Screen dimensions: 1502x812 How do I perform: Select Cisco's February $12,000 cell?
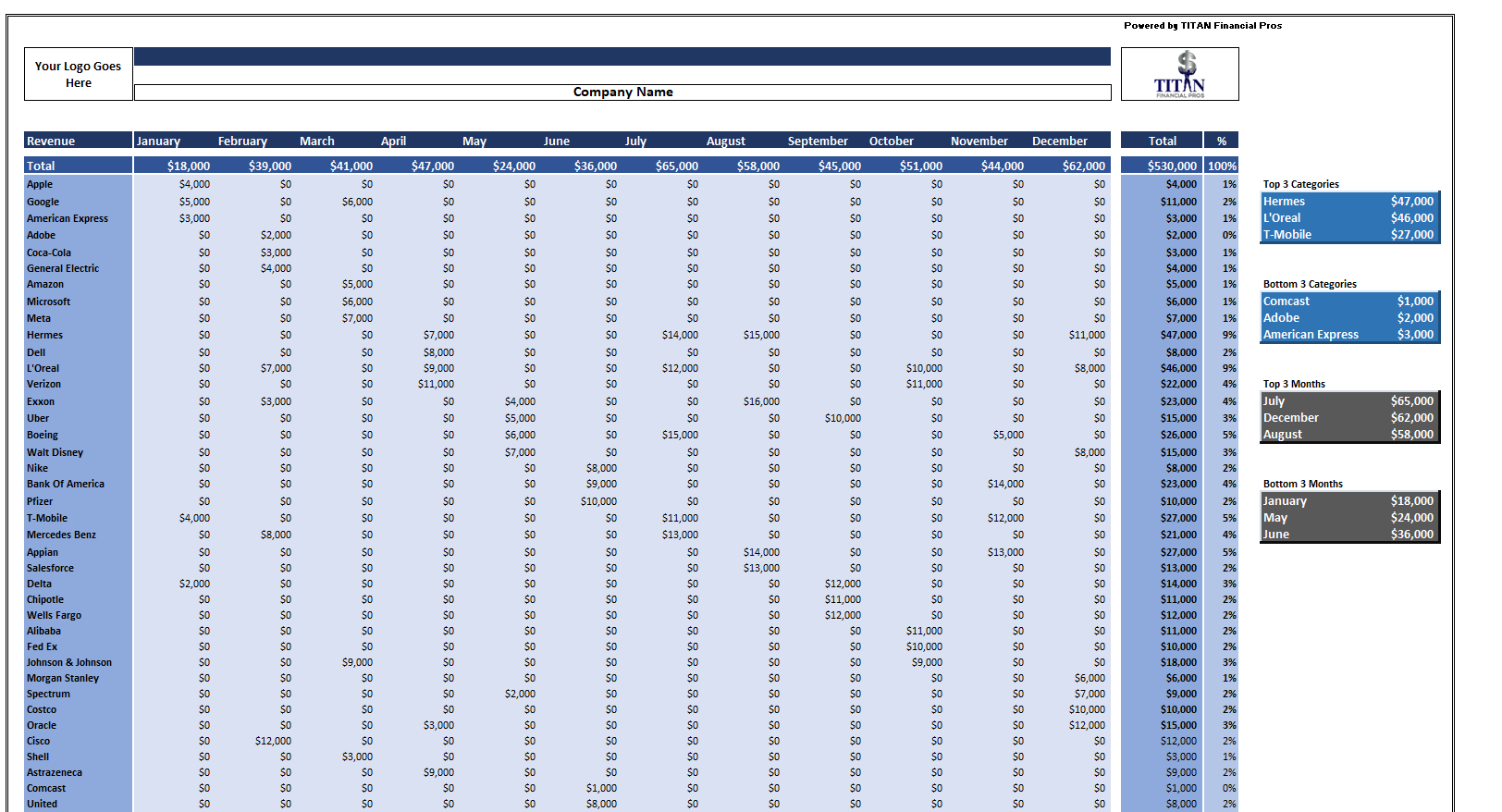coord(273,742)
